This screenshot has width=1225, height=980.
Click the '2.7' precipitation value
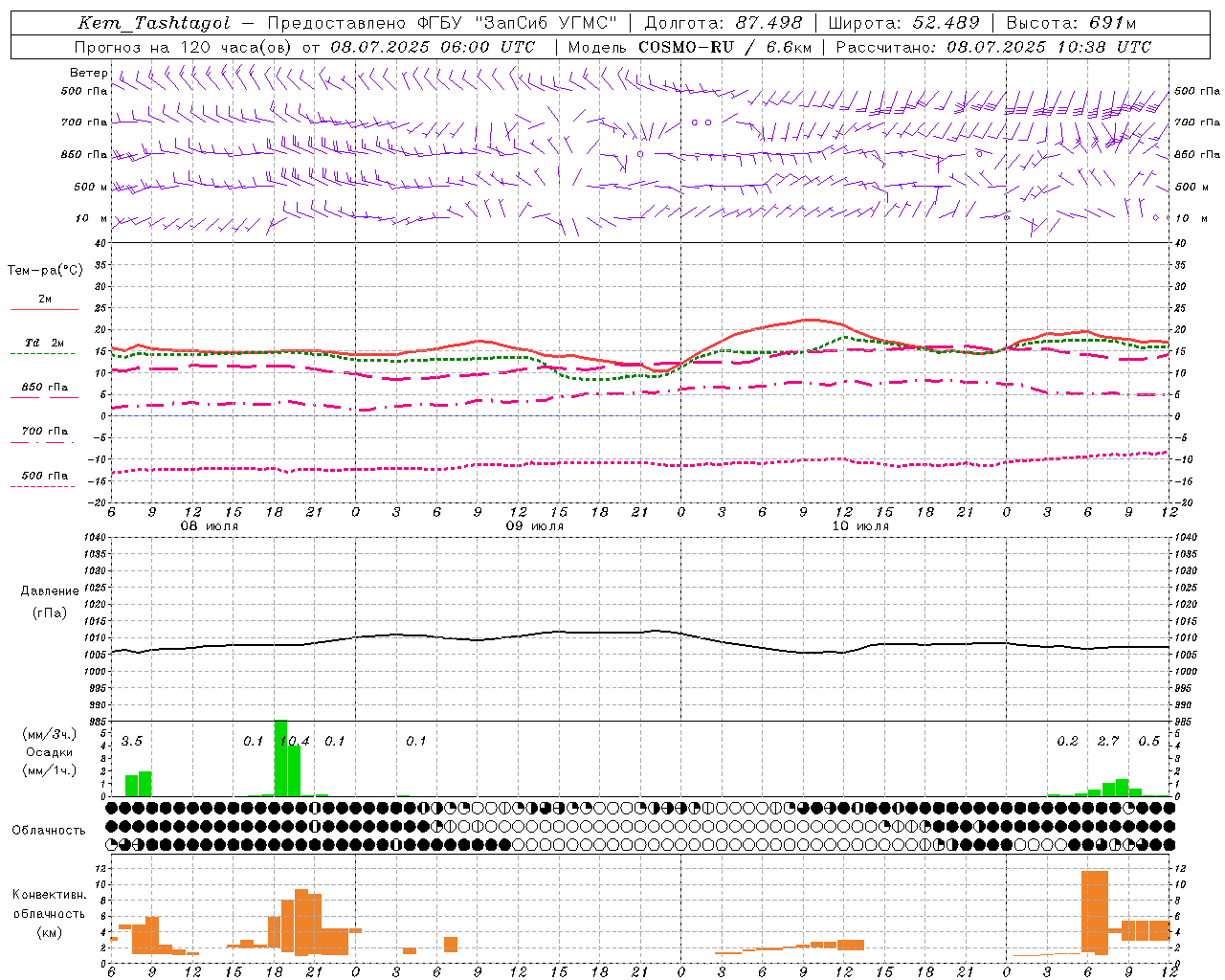[x=1108, y=742]
